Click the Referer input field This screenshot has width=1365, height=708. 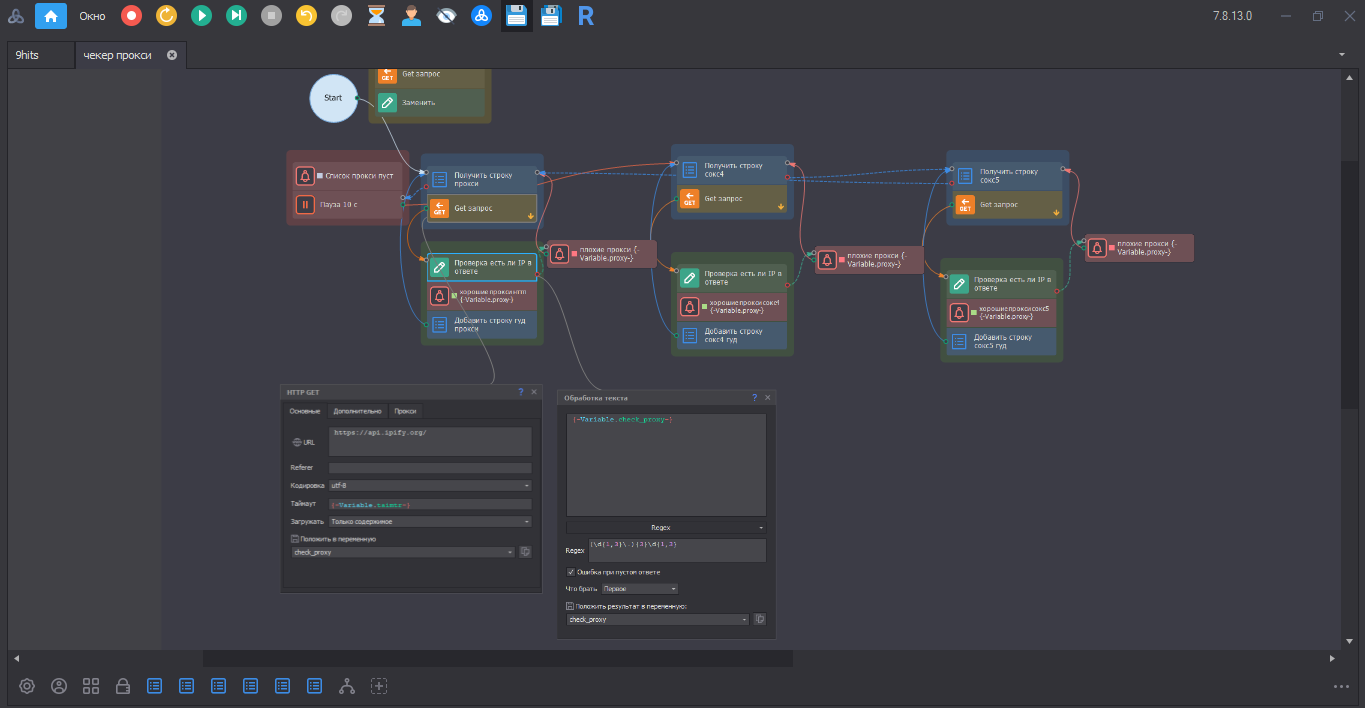(430, 468)
